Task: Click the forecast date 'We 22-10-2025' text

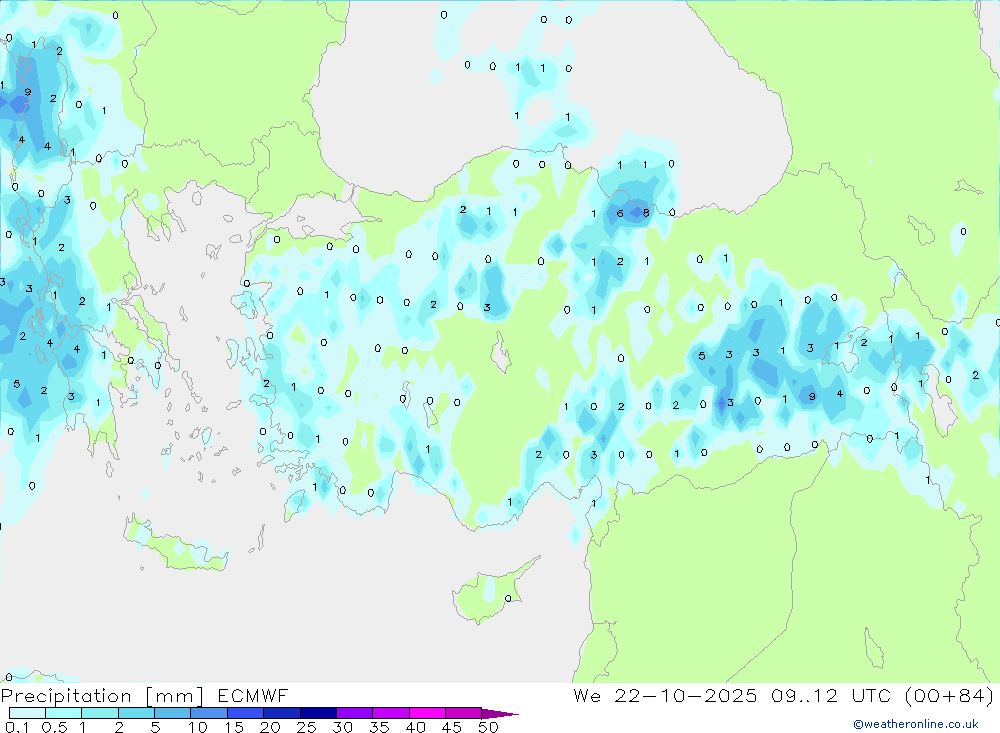Action: click(665, 695)
